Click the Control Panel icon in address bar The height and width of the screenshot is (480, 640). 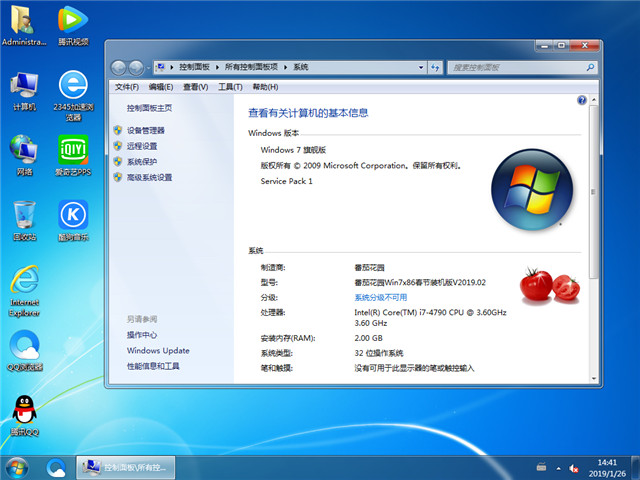pyautogui.click(x=160, y=67)
